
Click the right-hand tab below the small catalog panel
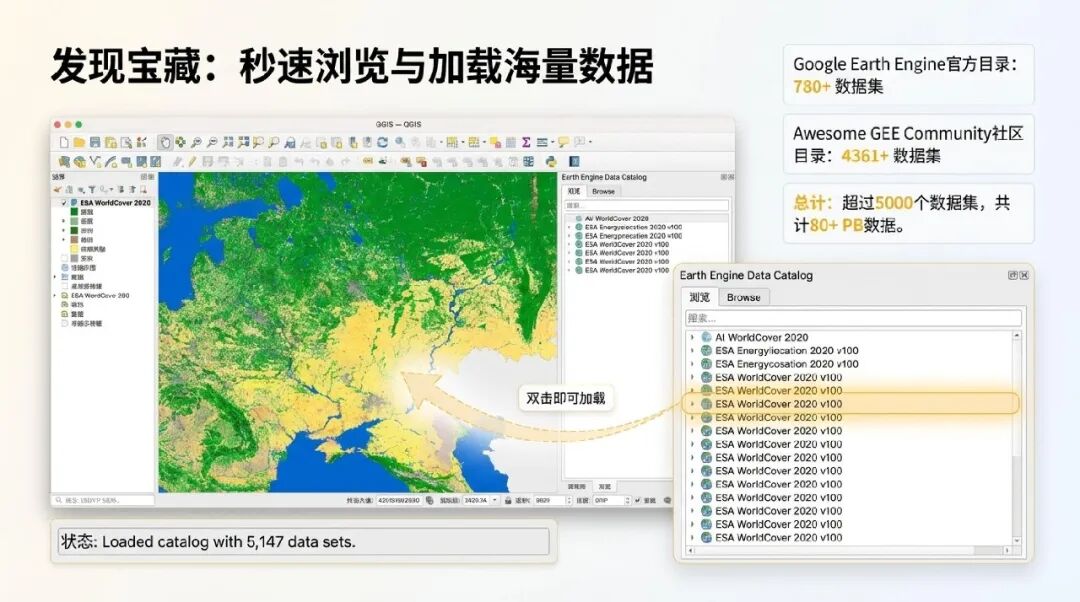point(605,486)
